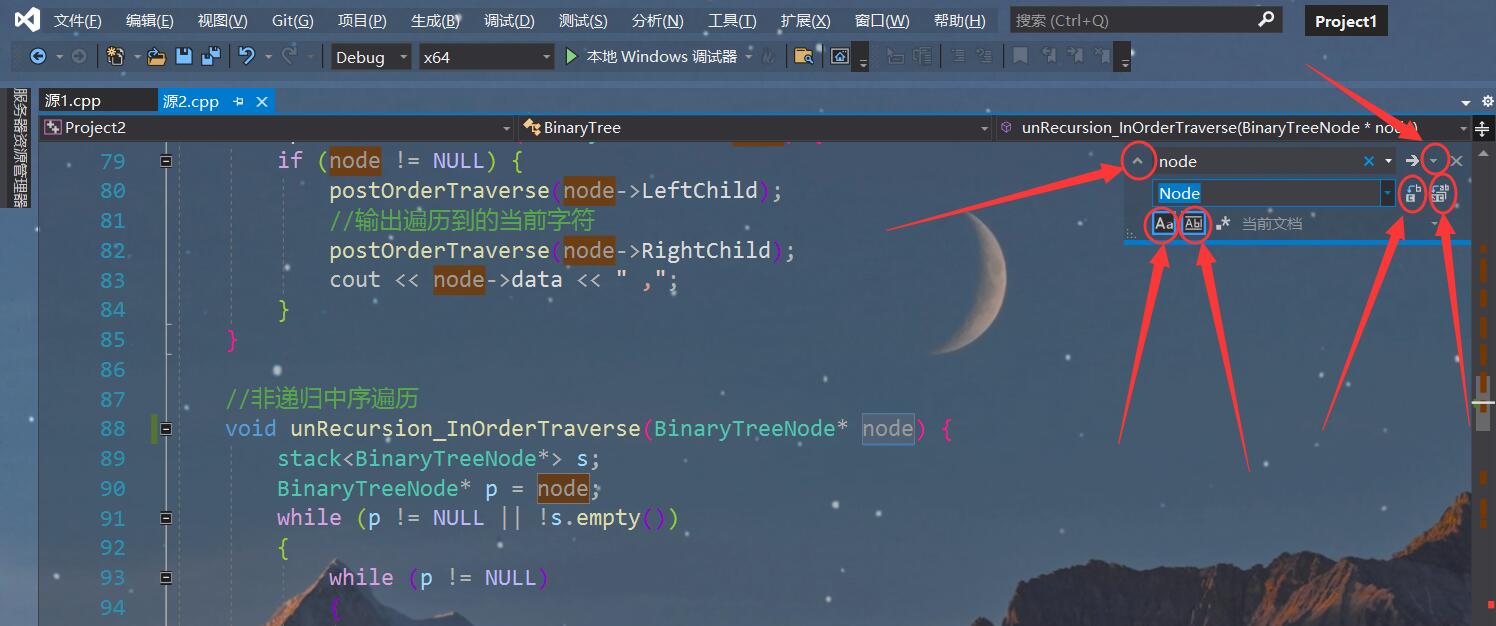
Task: Start debugging with the green play icon
Action: click(x=571, y=57)
